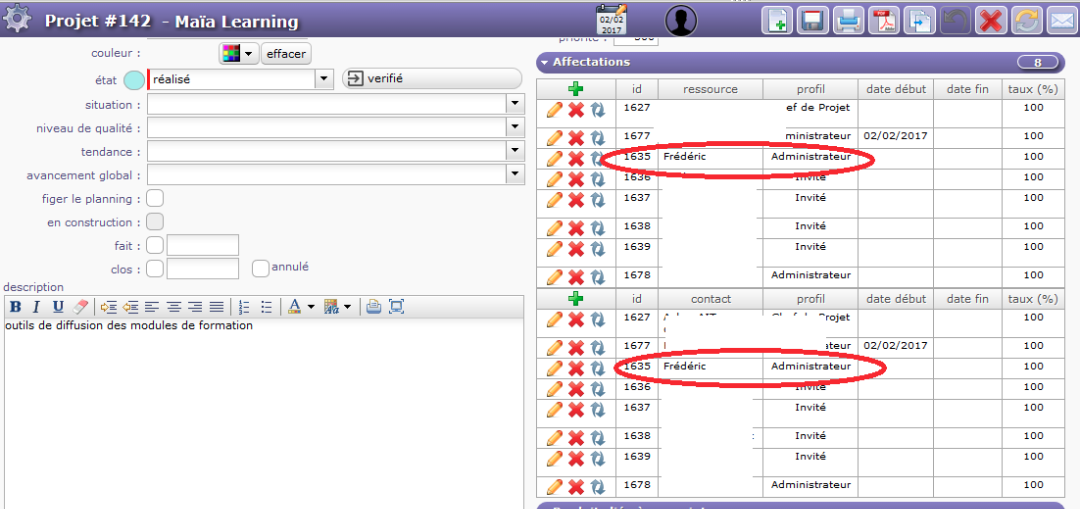
Task: Click the 'contact' column header
Action: point(711,299)
